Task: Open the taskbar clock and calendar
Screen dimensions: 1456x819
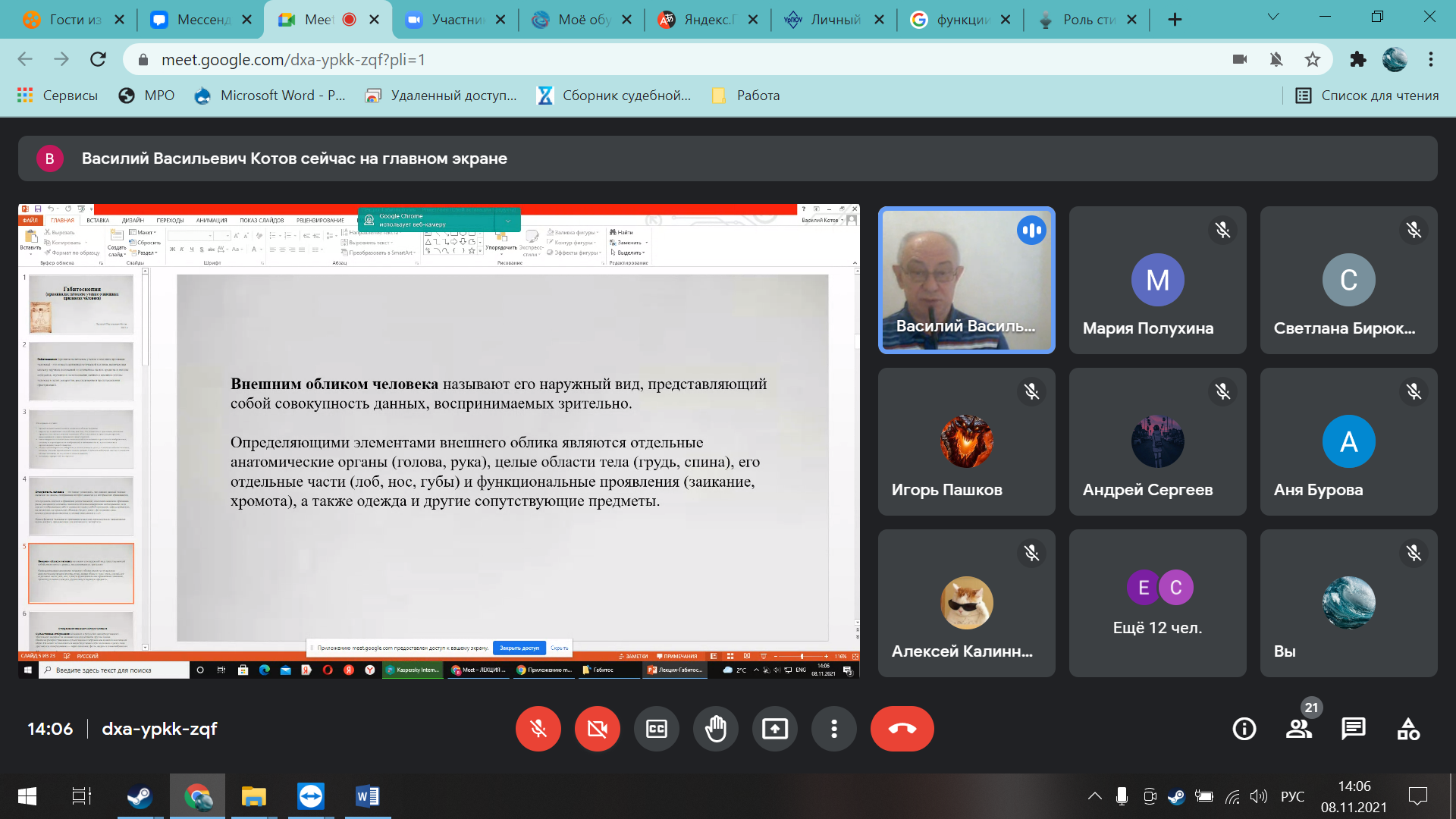Action: coord(1354,796)
